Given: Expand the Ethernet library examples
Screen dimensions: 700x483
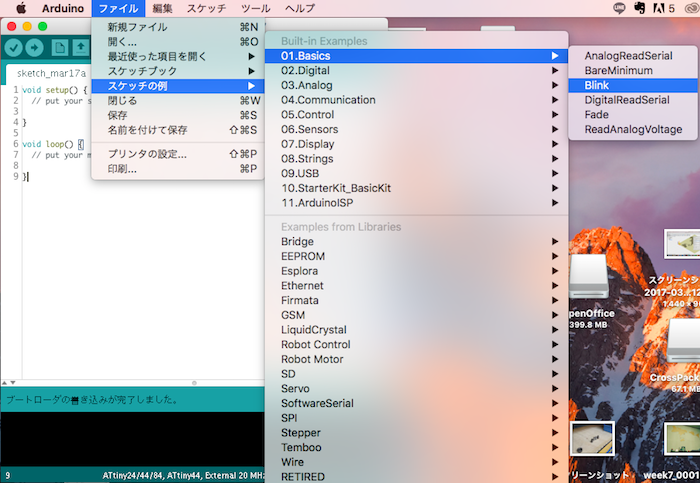Looking at the screenshot, I should pyautogui.click(x=417, y=286).
